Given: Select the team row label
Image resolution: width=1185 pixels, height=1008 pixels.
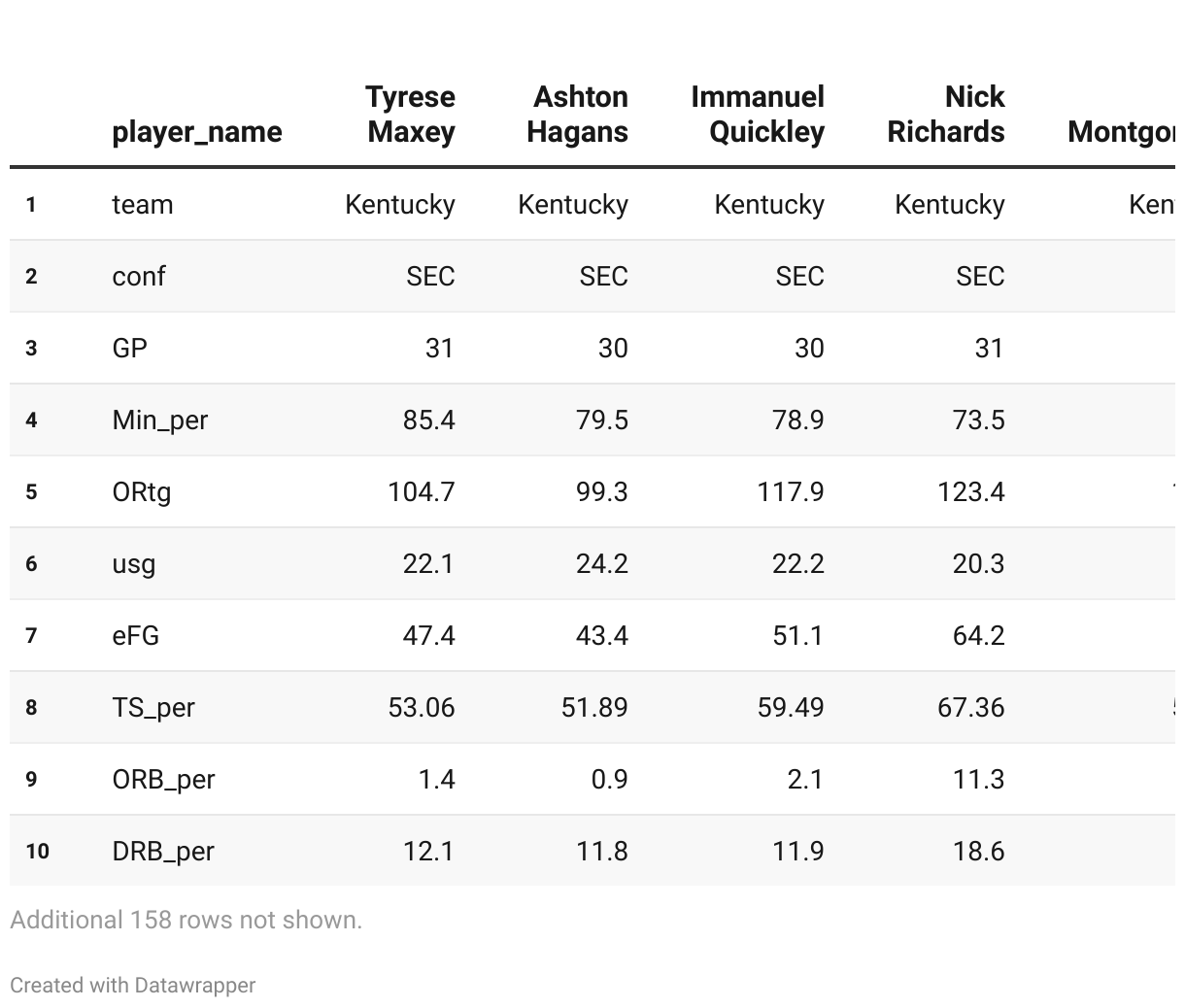Looking at the screenshot, I should coord(143,205).
